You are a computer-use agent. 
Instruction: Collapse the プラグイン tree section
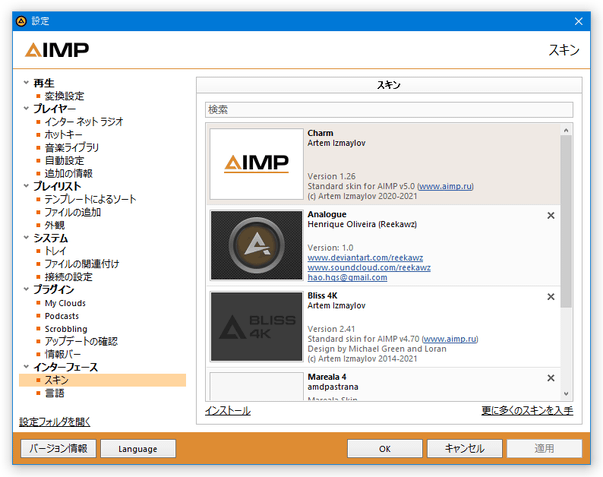point(26,289)
